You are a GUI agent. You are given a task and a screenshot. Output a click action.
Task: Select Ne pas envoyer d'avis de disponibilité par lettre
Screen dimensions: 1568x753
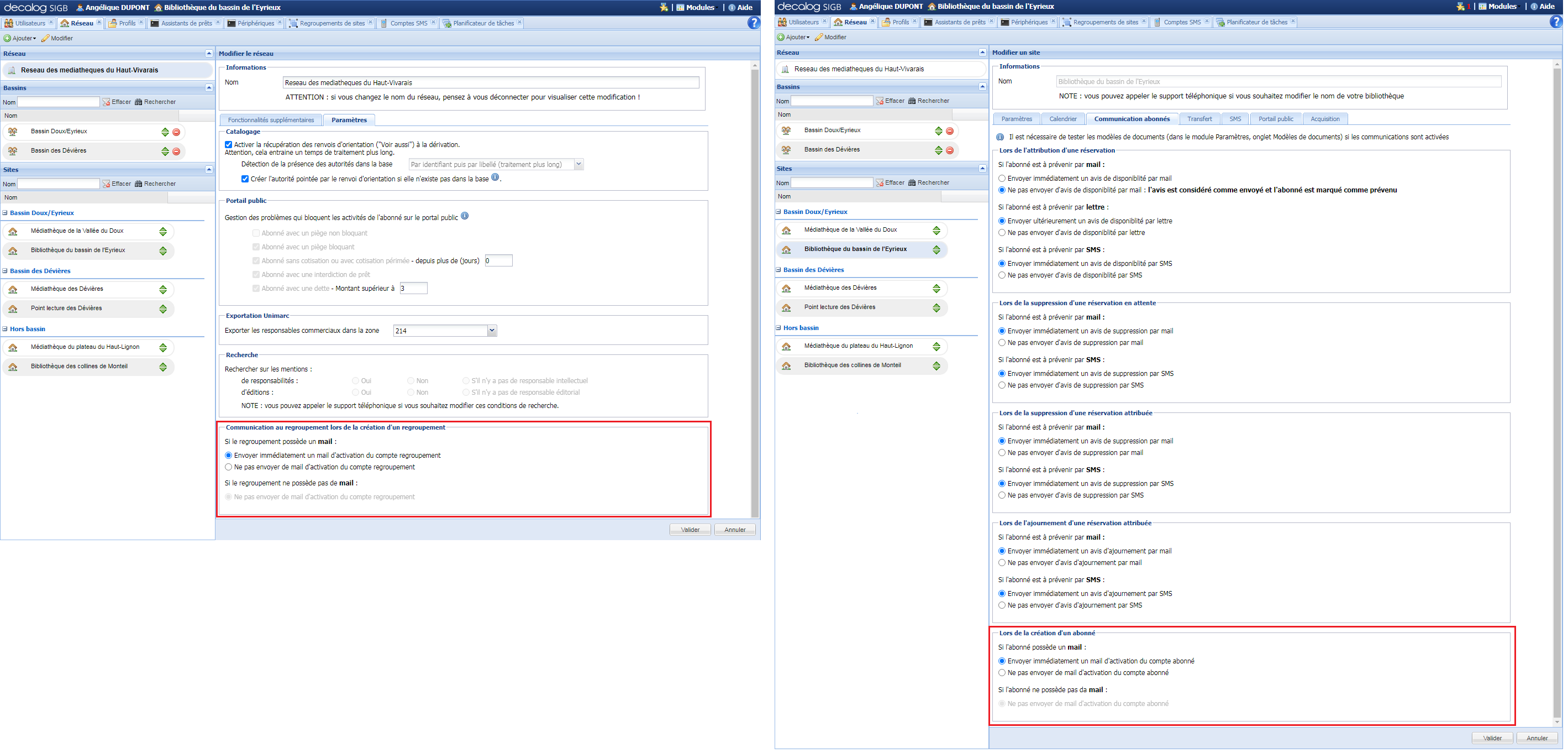click(1001, 233)
